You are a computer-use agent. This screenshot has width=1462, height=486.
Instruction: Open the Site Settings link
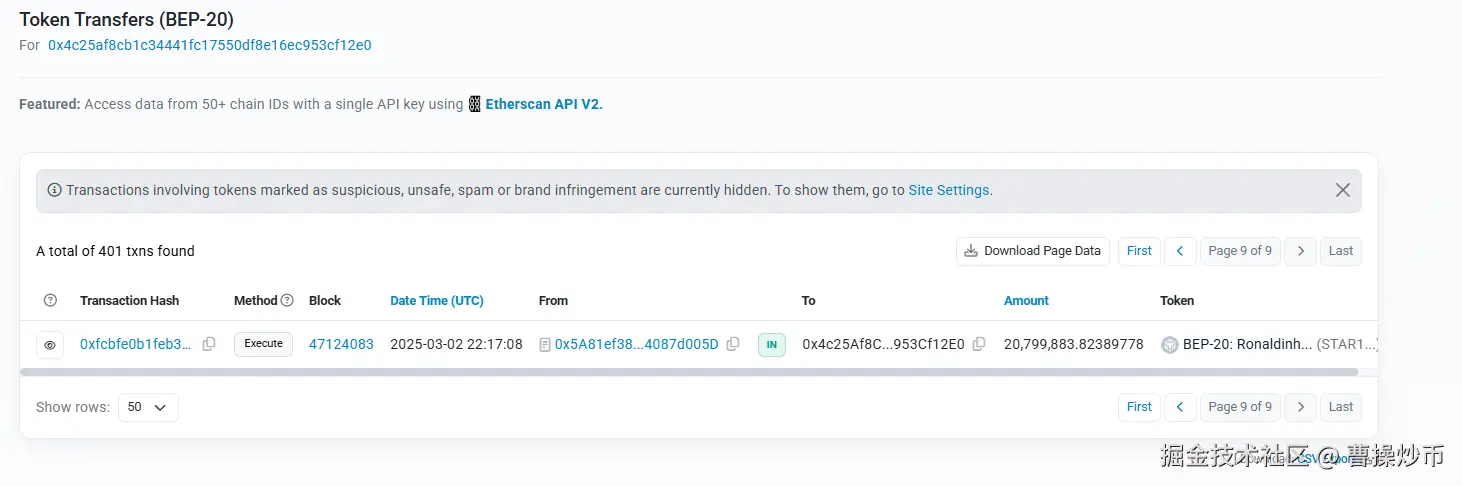(948, 190)
